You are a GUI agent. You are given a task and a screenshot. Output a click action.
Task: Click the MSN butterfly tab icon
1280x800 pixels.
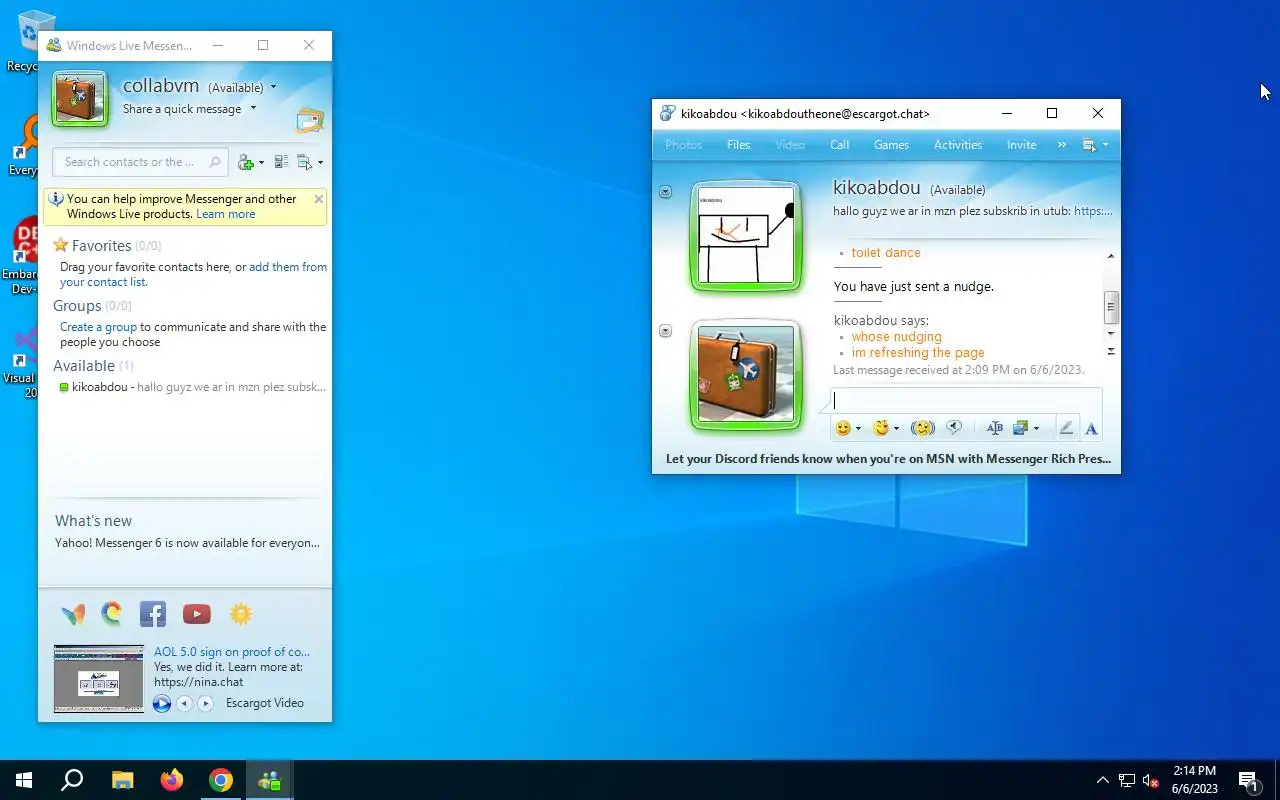(73, 614)
